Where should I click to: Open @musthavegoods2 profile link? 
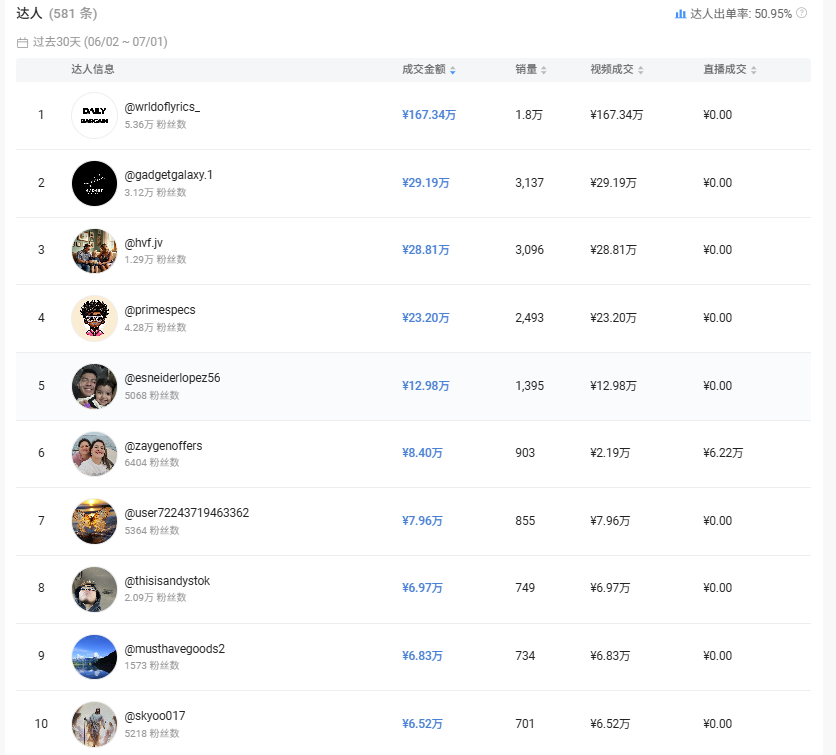174,648
